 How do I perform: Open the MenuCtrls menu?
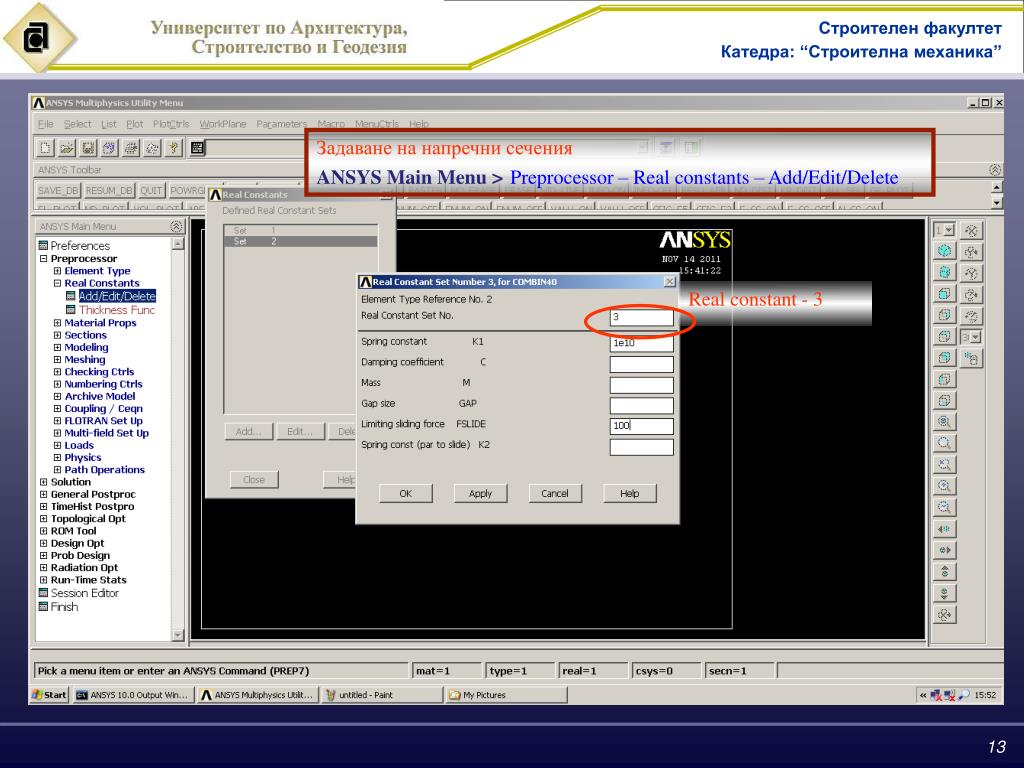pos(377,124)
